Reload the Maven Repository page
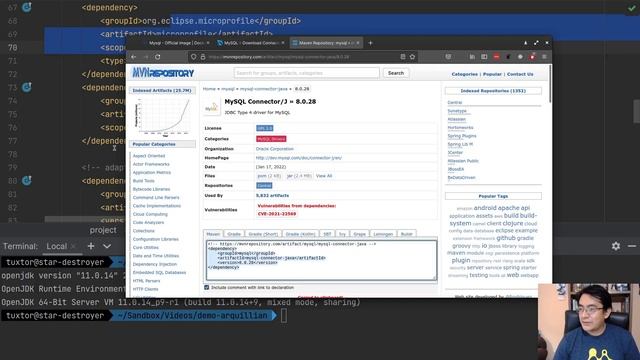The width and height of the screenshot is (640, 360). 158,57
